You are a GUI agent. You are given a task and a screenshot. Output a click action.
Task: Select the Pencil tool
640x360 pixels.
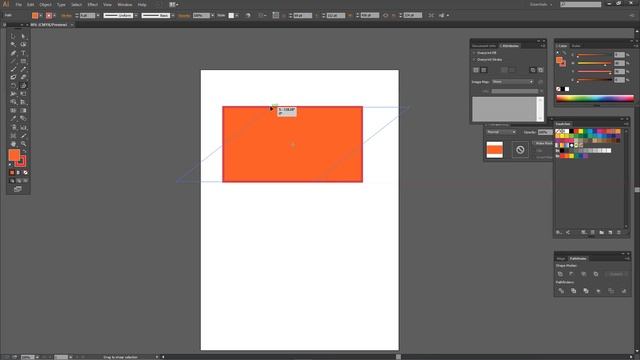click(23, 69)
